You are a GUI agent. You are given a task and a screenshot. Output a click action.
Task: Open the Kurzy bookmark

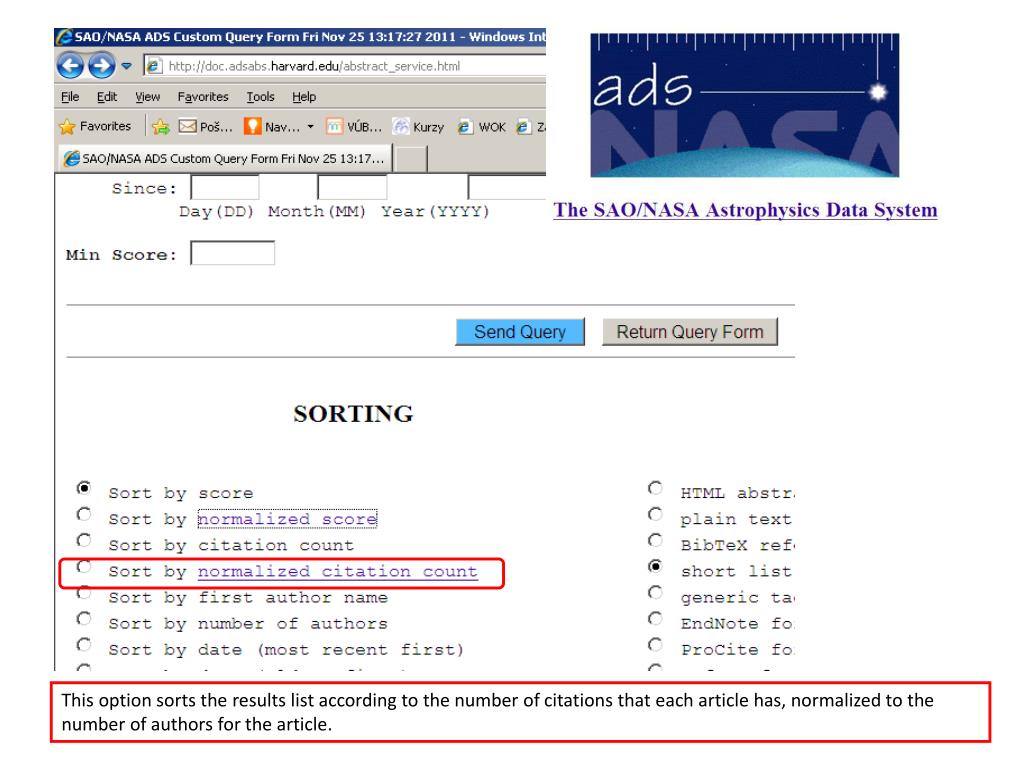click(x=418, y=127)
